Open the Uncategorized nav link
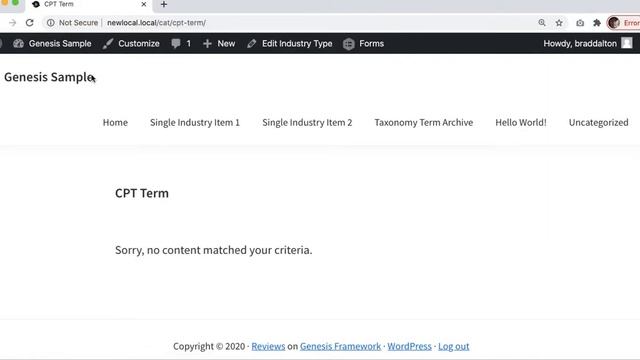640x360 pixels. click(598, 122)
